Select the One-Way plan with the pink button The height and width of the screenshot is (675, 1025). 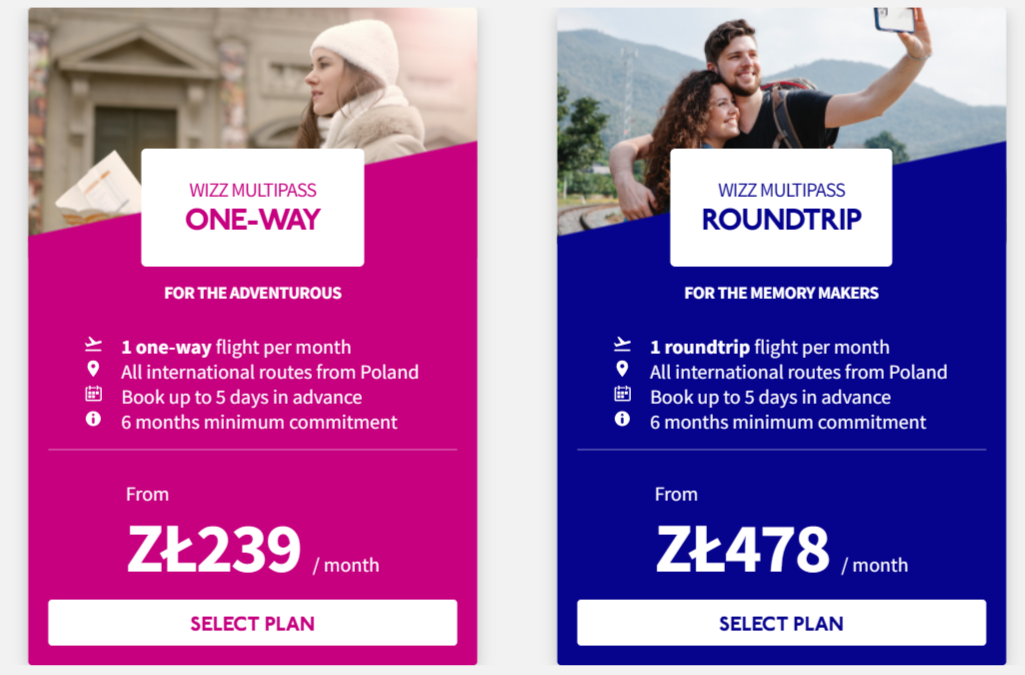252,623
